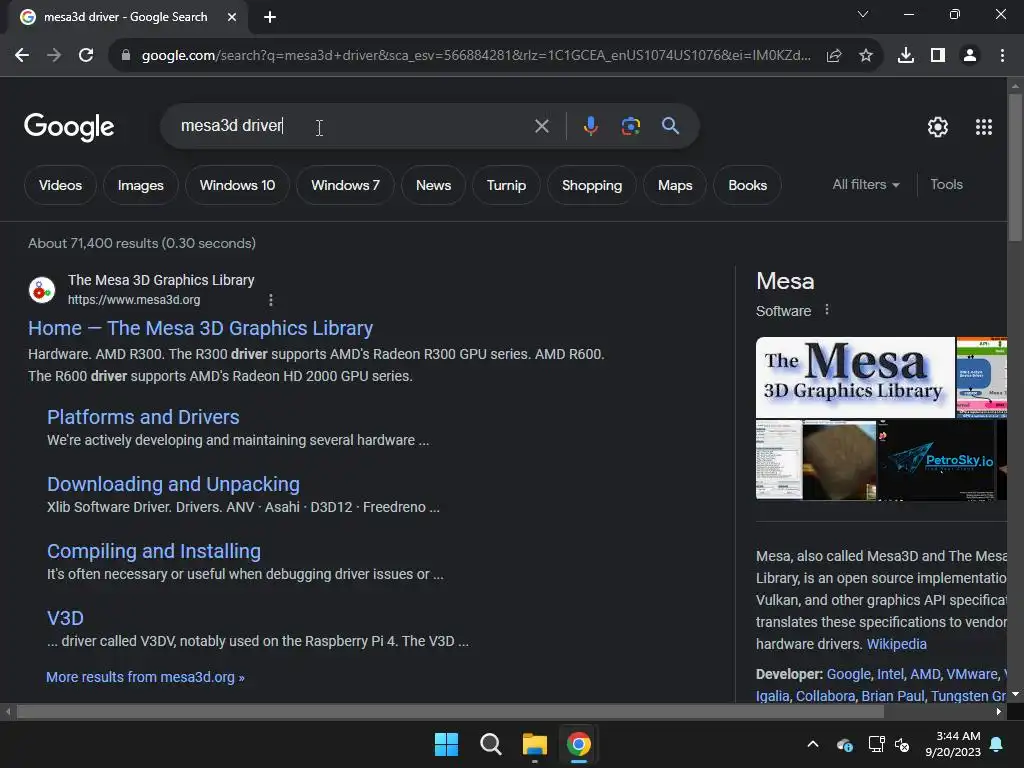Click the browser forward arrow
Screen dimensions: 1024x768
point(54,56)
